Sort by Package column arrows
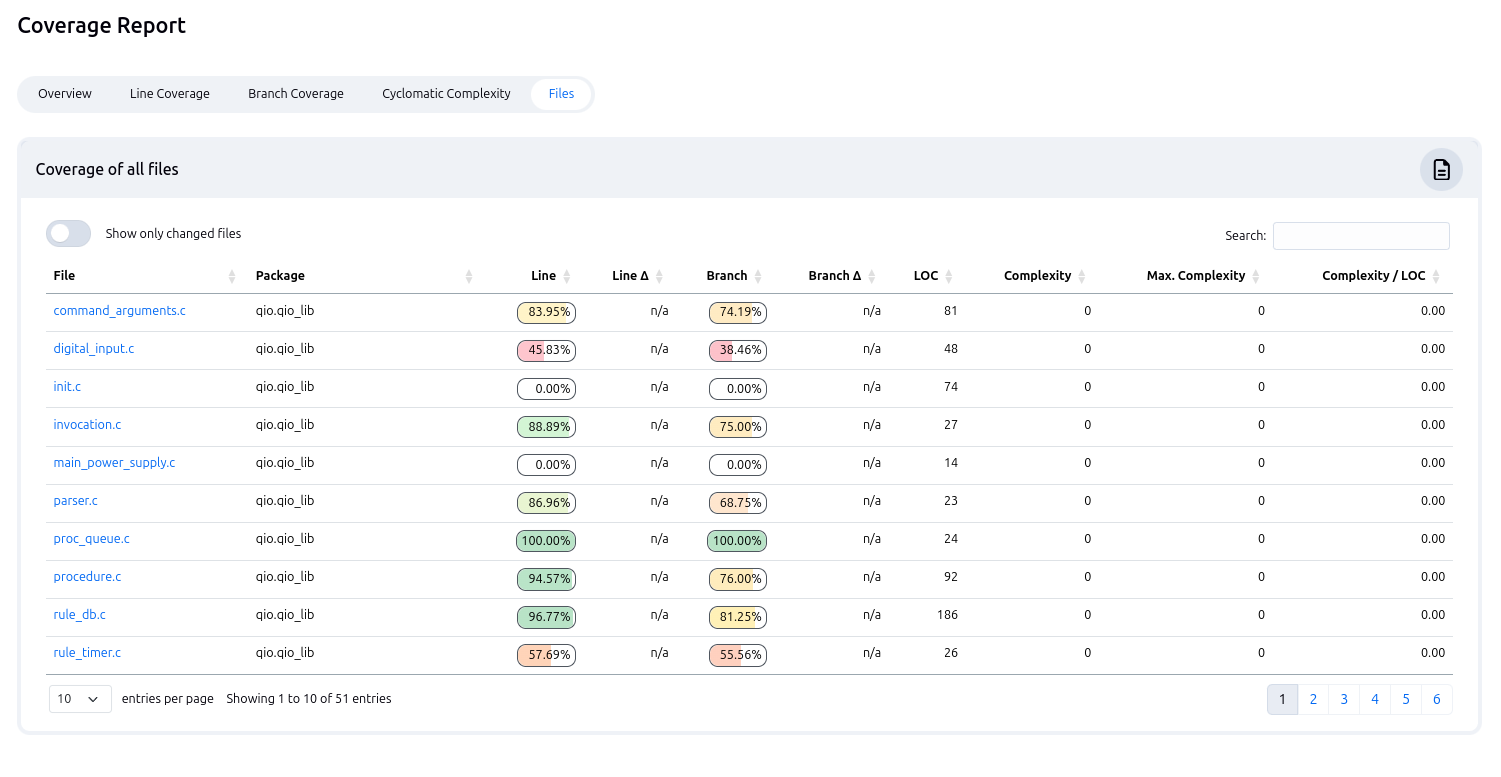Viewport: 1501px width, 777px height. [469, 276]
